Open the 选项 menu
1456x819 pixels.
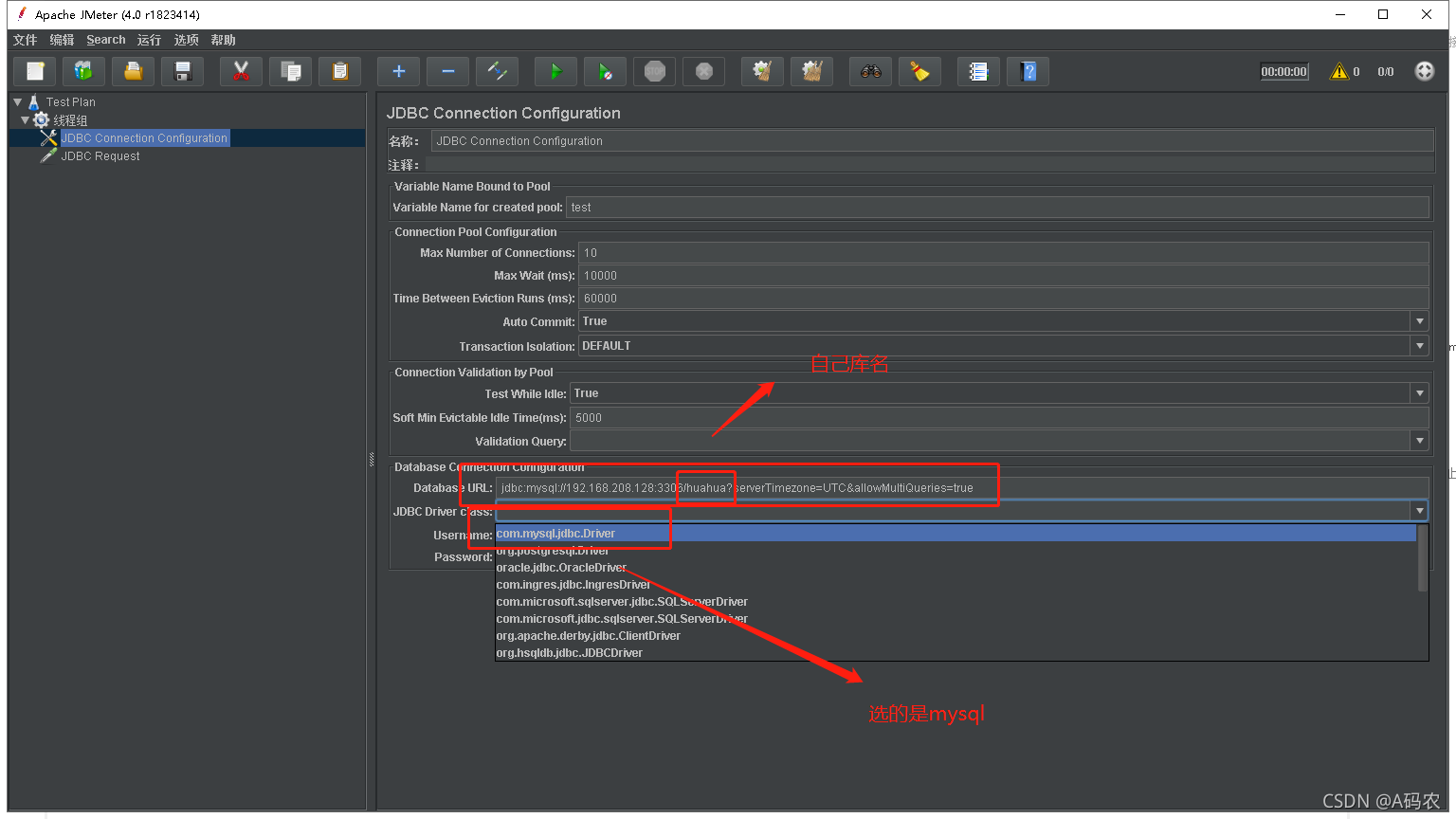tap(187, 40)
